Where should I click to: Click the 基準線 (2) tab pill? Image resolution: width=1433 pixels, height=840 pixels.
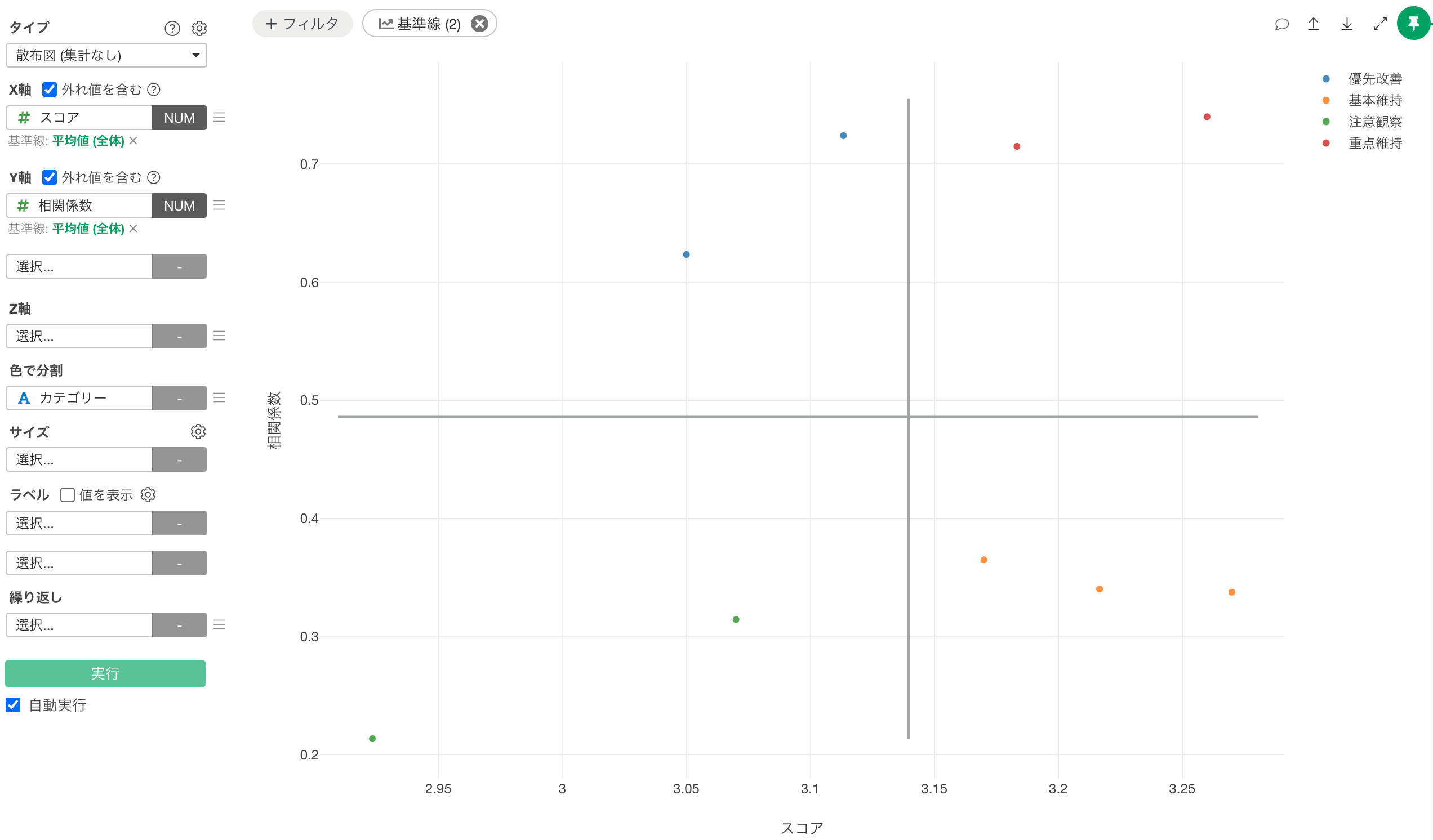[x=420, y=24]
